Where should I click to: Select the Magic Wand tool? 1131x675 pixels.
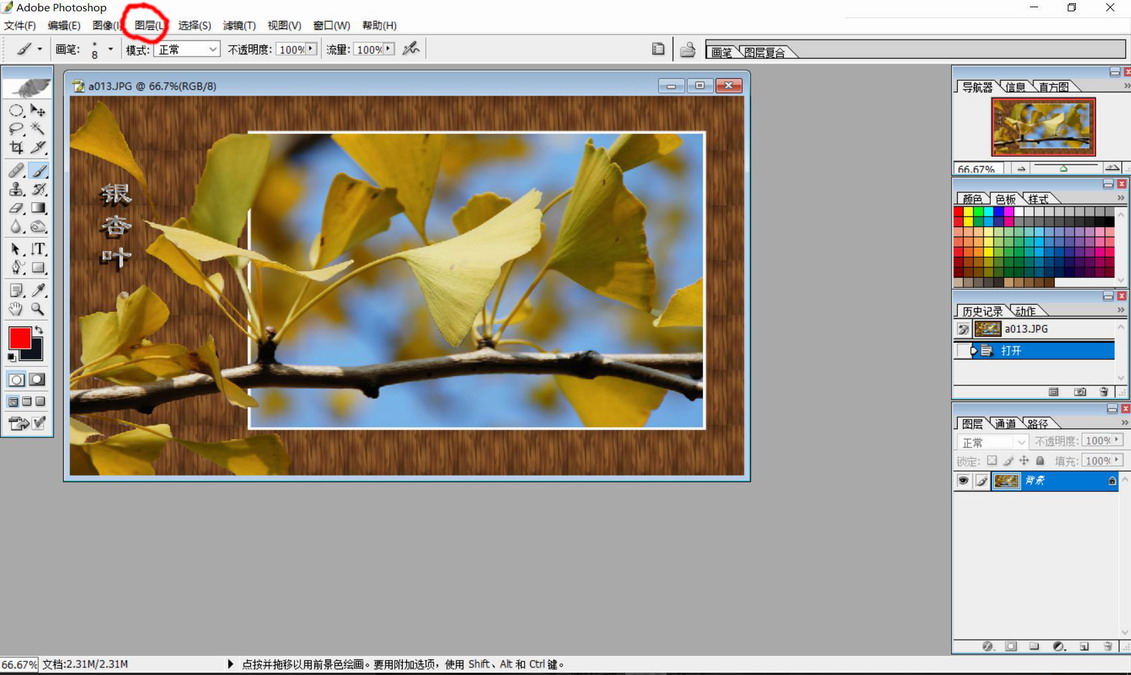(38, 129)
